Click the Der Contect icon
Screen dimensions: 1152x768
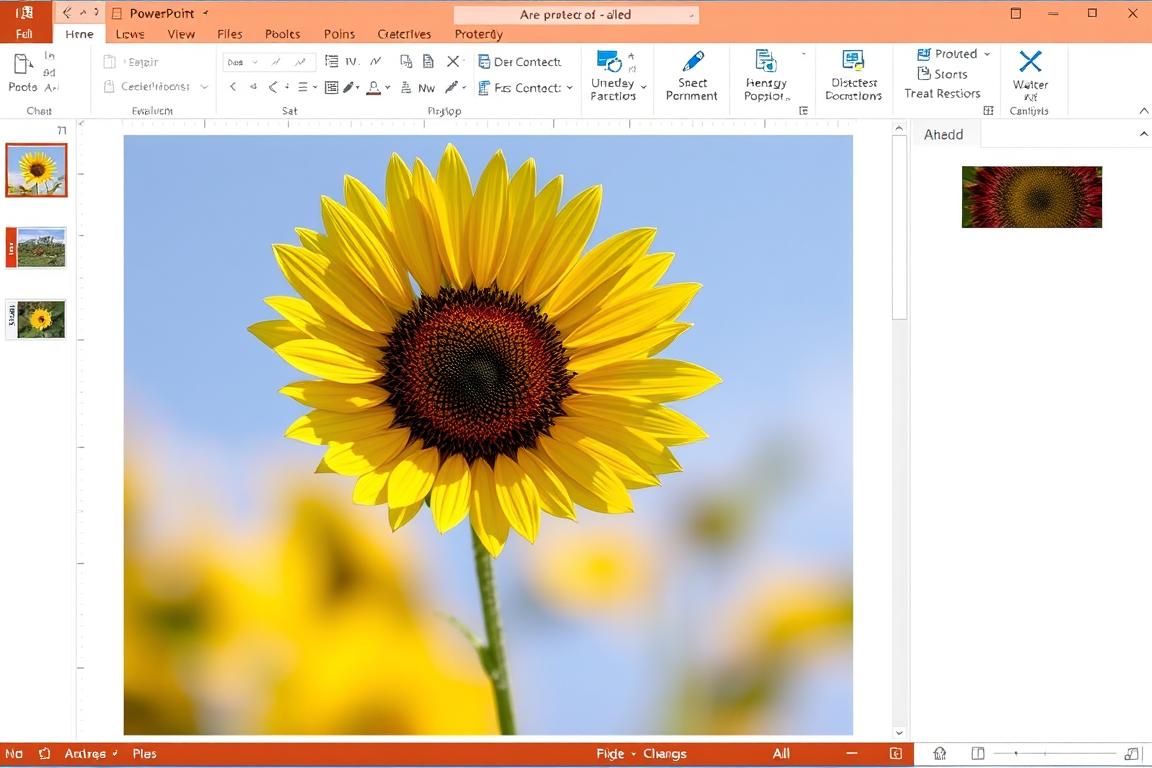click(x=484, y=62)
